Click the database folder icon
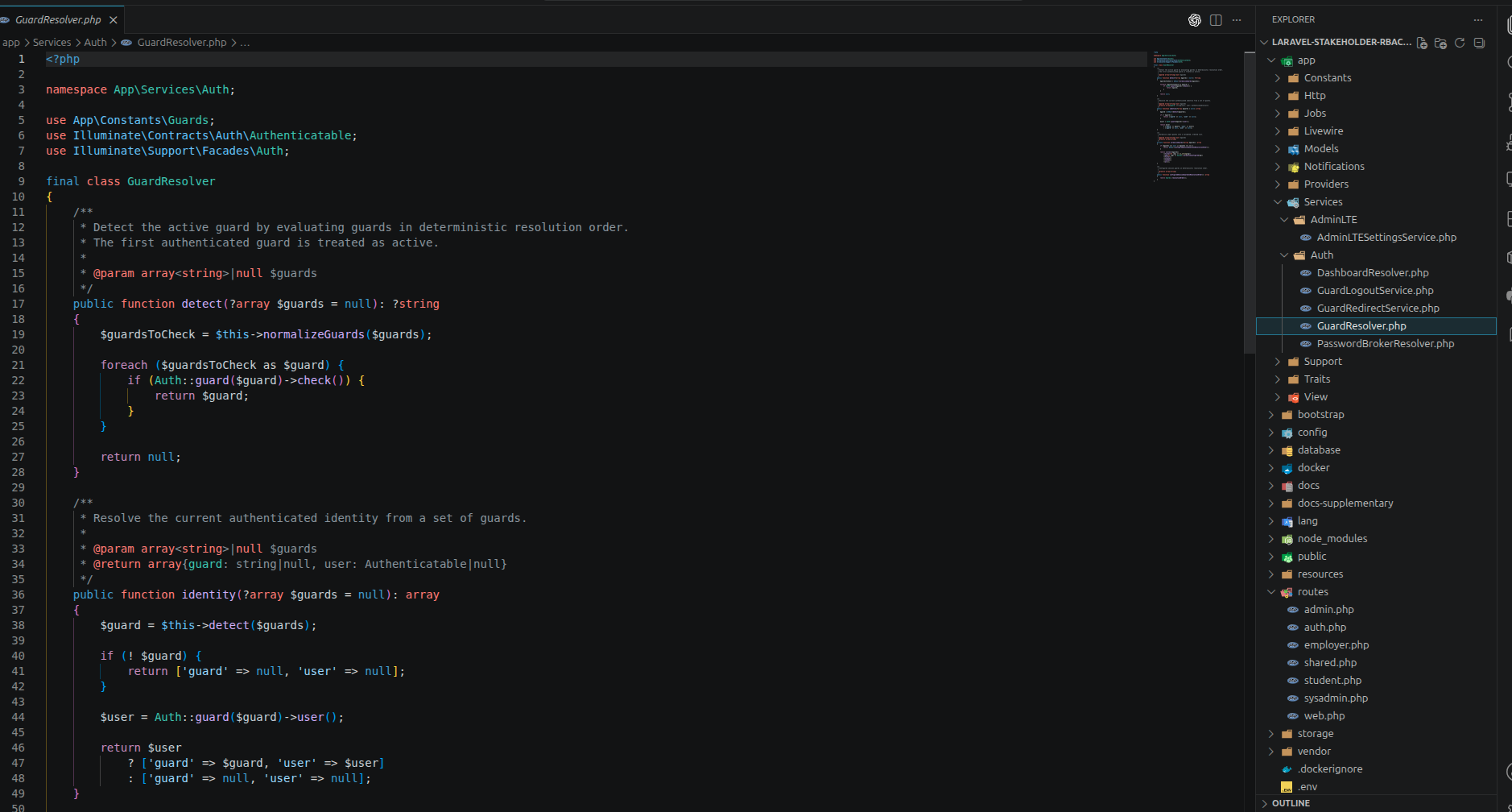This screenshot has width=1512, height=812. click(1287, 450)
